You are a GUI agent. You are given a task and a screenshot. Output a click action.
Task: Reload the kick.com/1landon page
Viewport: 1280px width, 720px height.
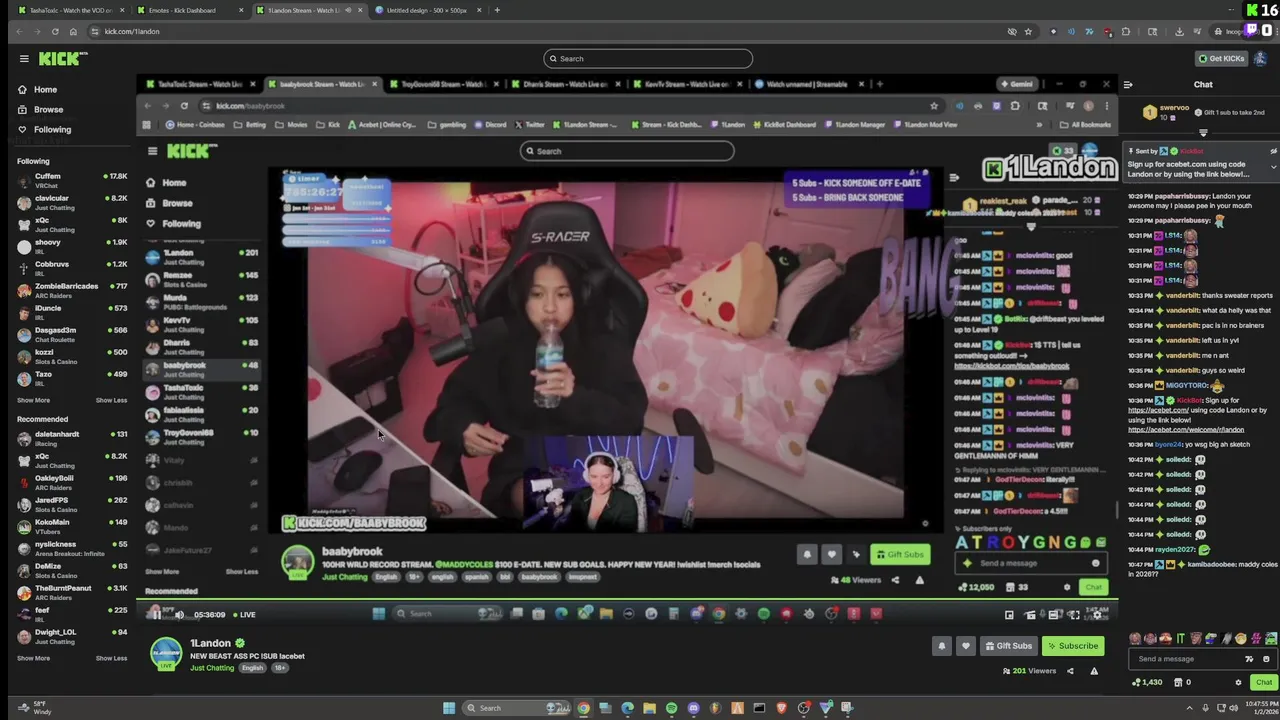[x=55, y=31]
